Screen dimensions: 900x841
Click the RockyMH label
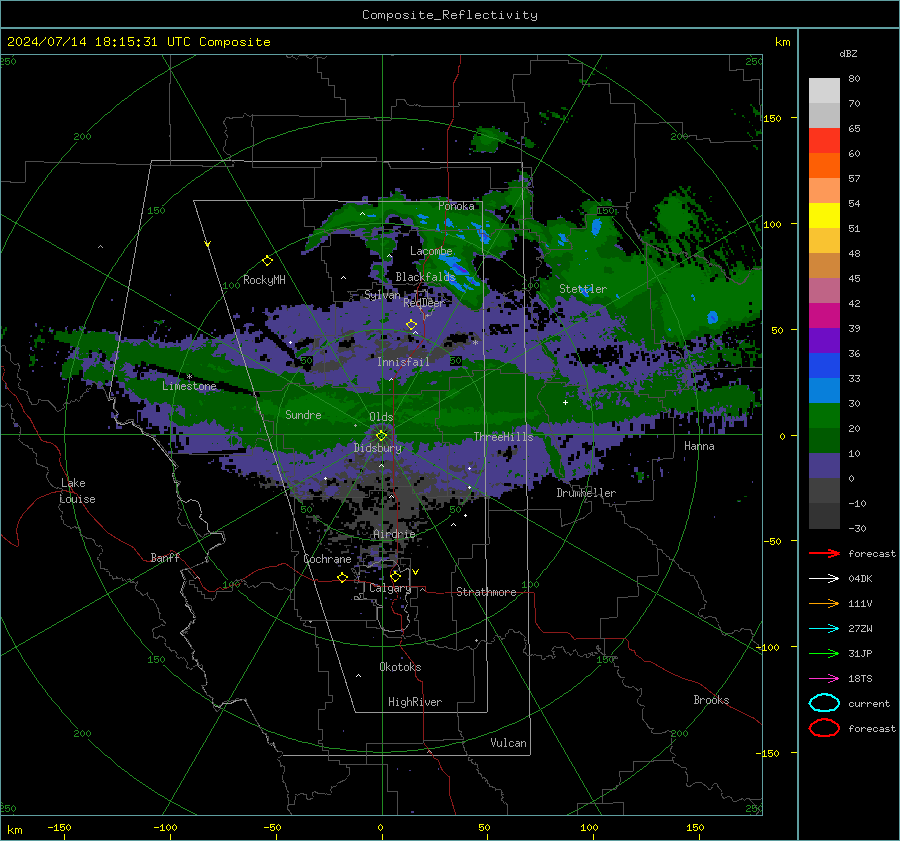(264, 280)
